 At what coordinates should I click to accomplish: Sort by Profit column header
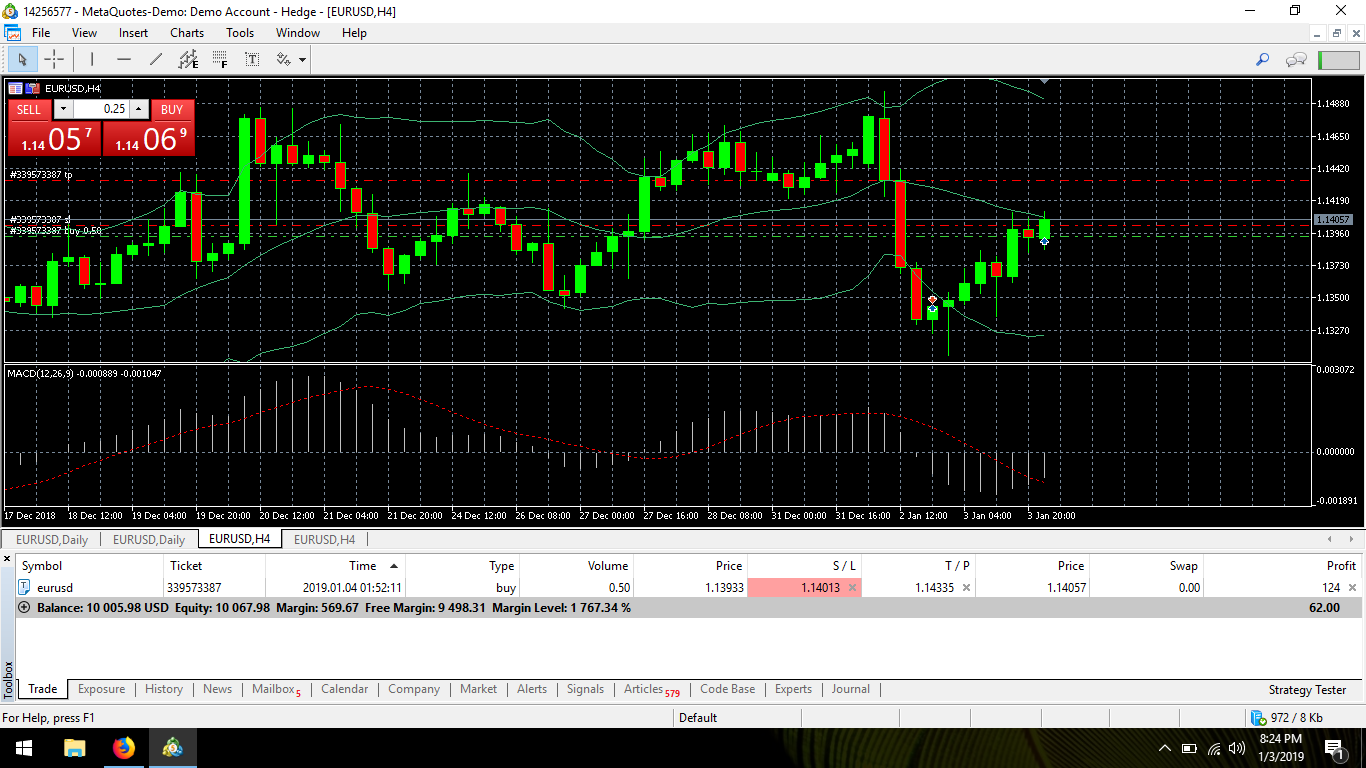point(1283,566)
